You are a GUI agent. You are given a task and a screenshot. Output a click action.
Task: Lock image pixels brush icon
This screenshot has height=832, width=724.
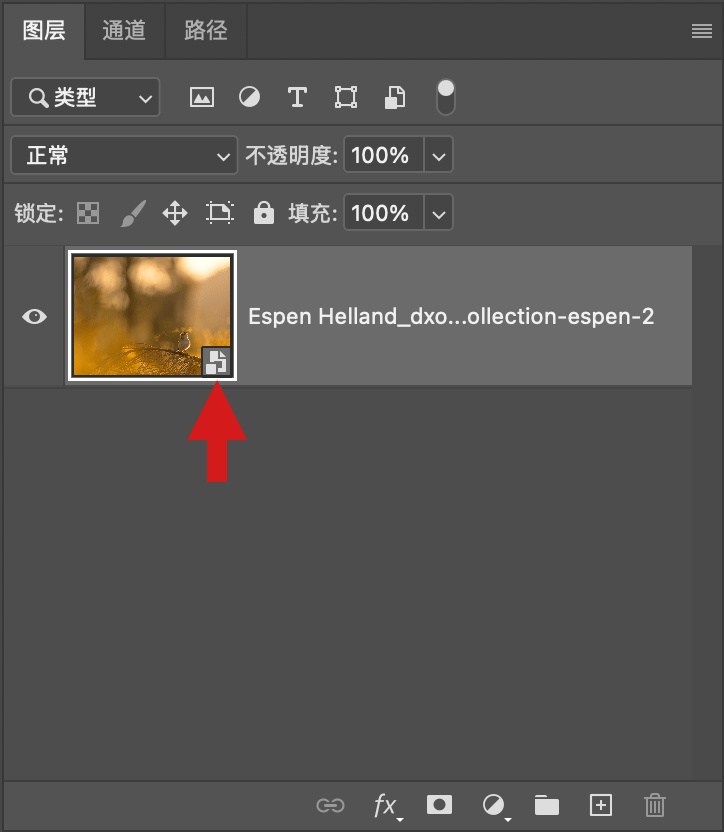click(133, 213)
